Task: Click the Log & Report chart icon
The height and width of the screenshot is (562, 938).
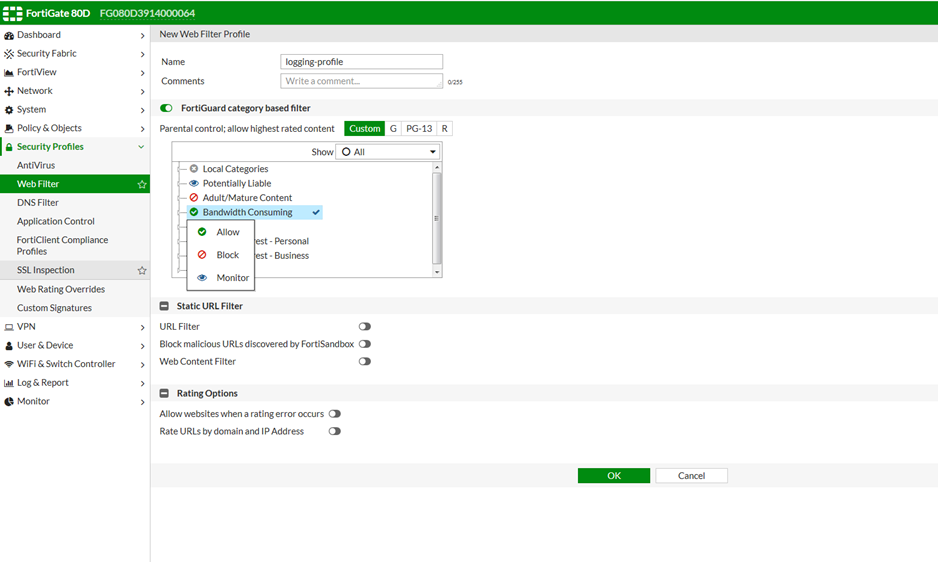Action: point(9,383)
